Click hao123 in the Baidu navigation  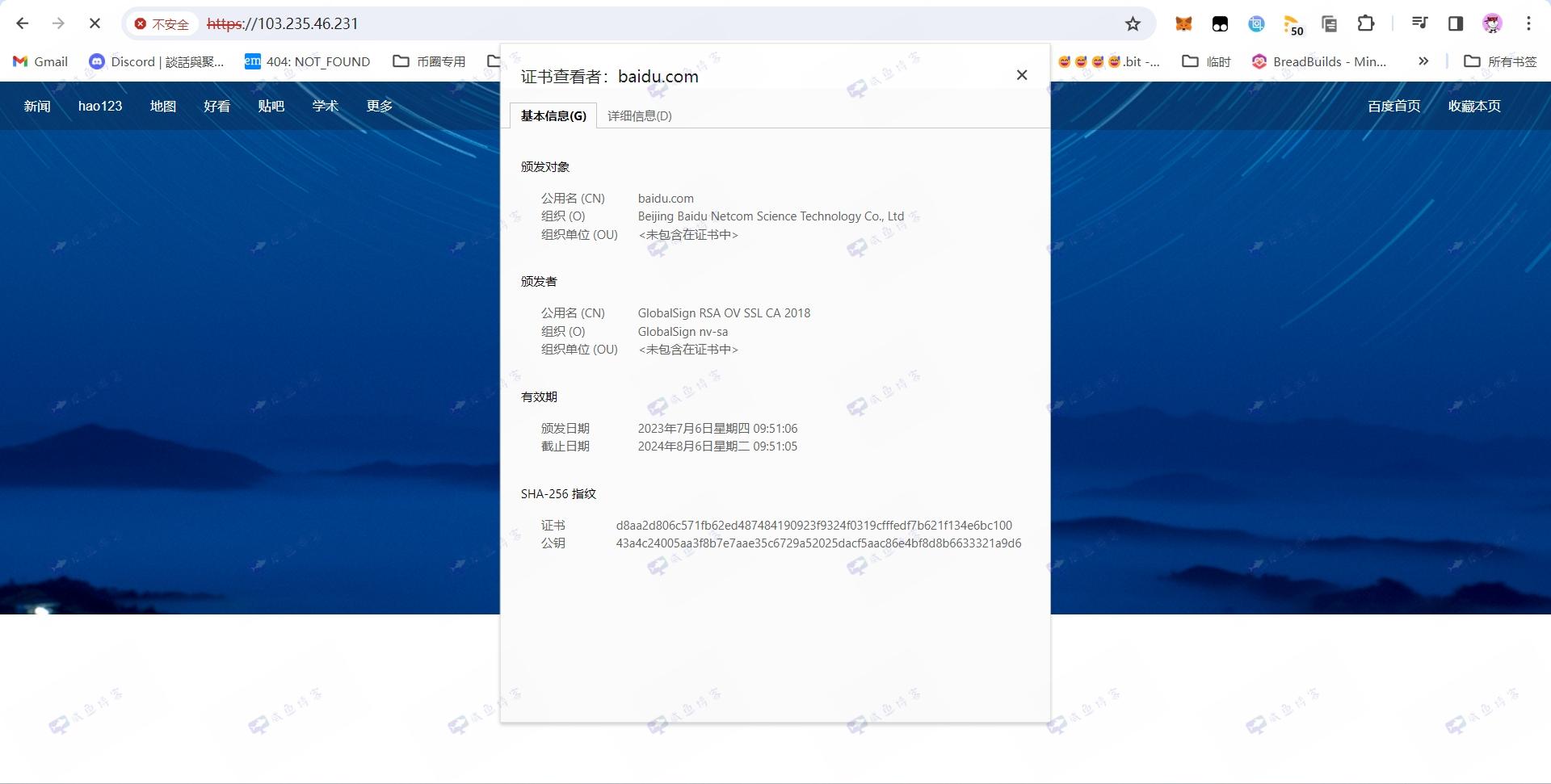tap(100, 106)
